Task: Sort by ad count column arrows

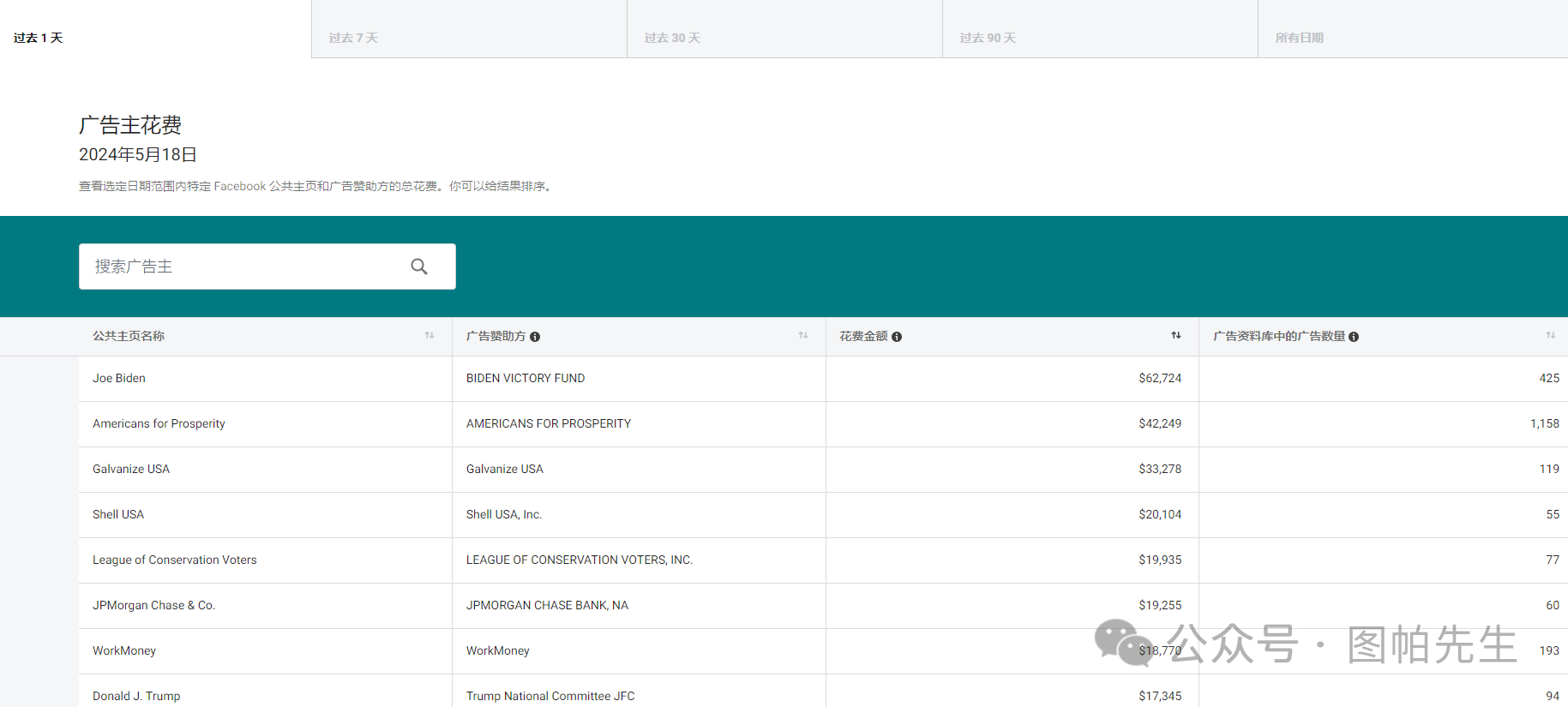Action: pos(1550,336)
